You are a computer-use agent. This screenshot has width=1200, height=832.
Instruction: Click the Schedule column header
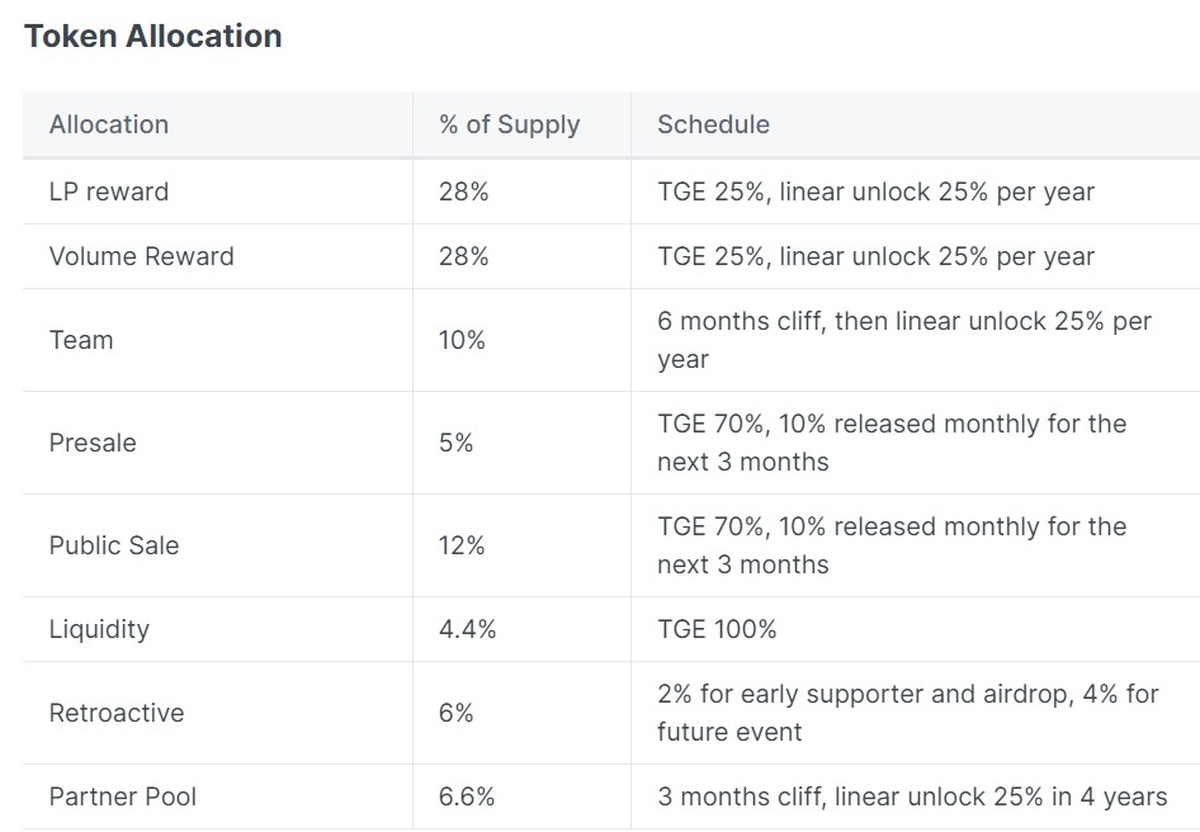coord(713,125)
